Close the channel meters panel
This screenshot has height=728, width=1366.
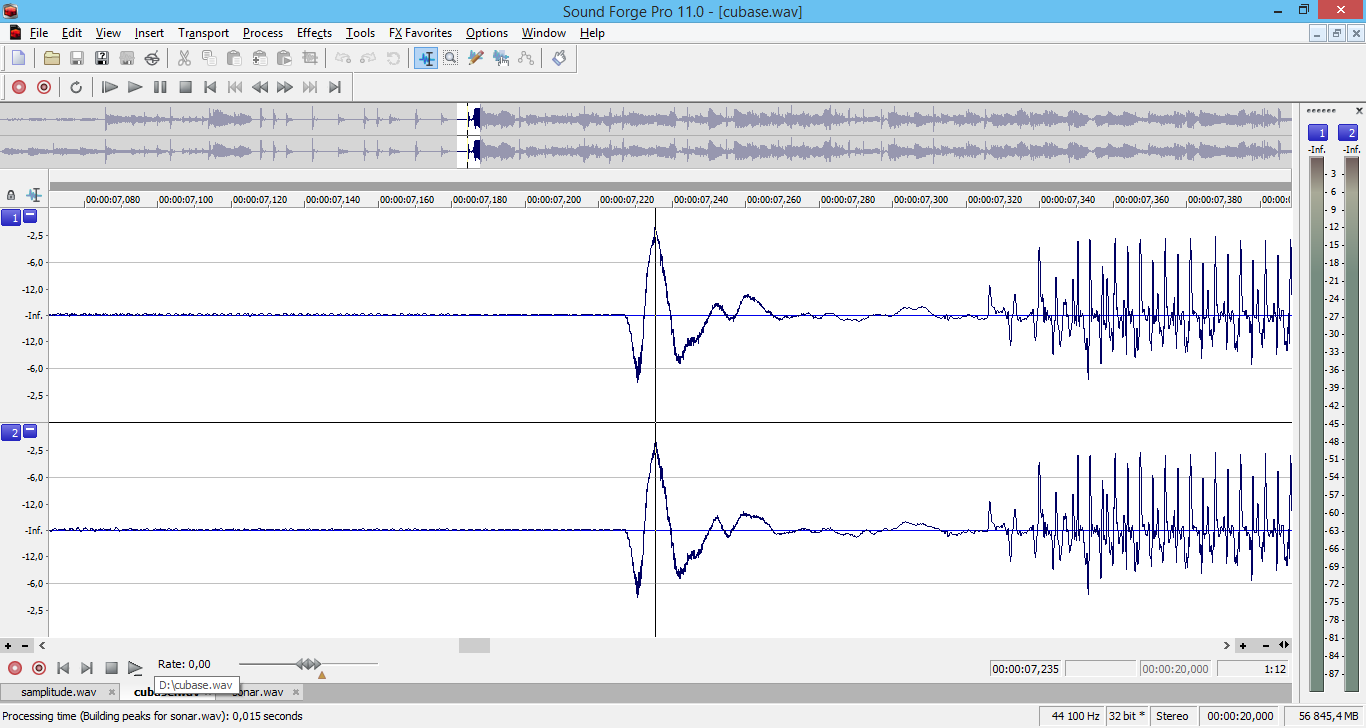click(1359, 110)
